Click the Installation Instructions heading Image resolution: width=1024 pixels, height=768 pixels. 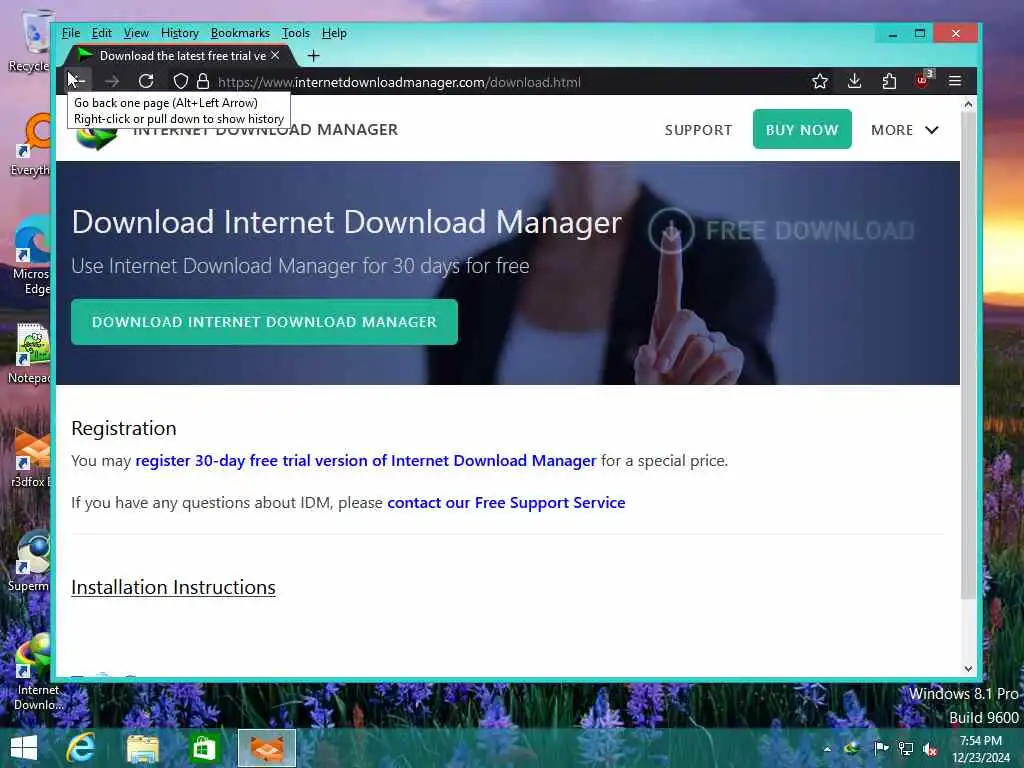coord(173,587)
